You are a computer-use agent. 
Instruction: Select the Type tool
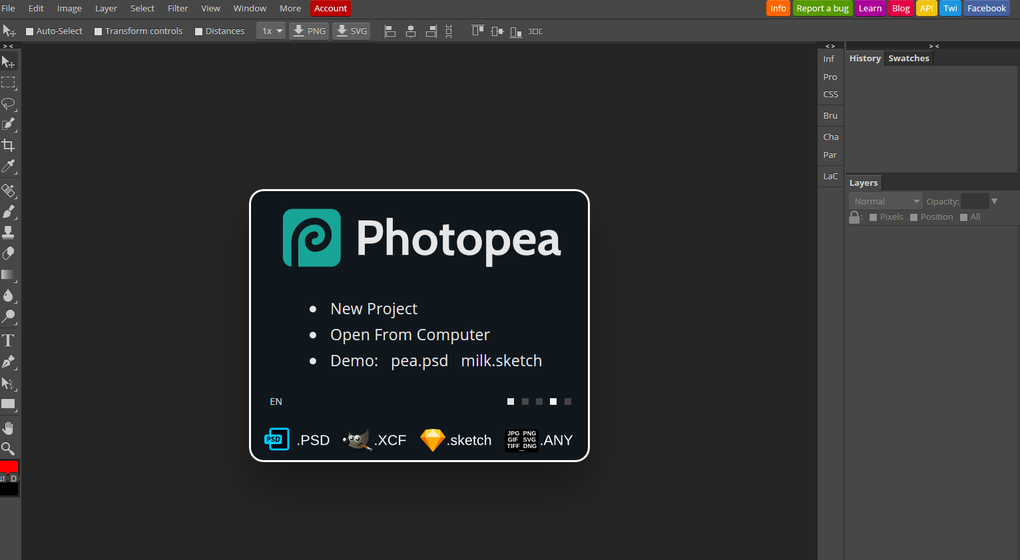pyautogui.click(x=8, y=340)
